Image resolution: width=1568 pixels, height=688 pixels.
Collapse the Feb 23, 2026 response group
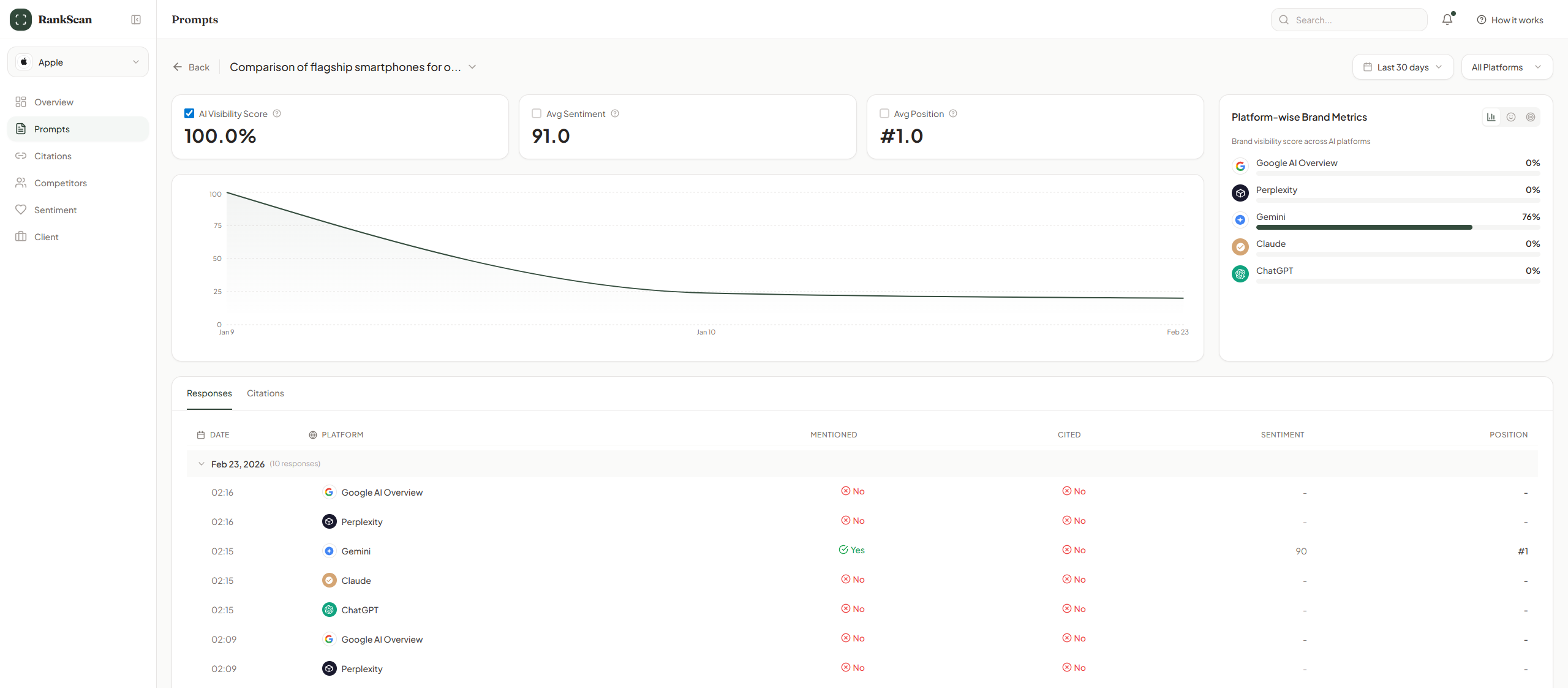[202, 464]
